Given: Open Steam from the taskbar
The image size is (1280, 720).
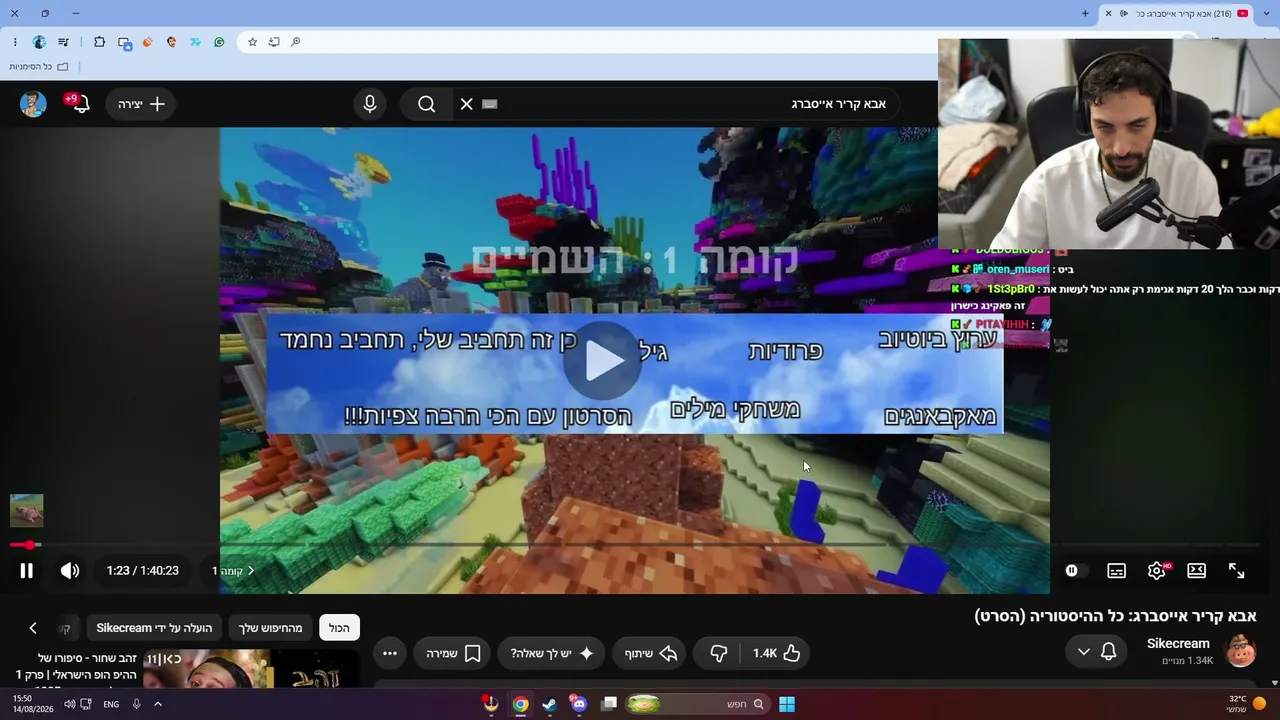Looking at the screenshot, I should (x=549, y=704).
